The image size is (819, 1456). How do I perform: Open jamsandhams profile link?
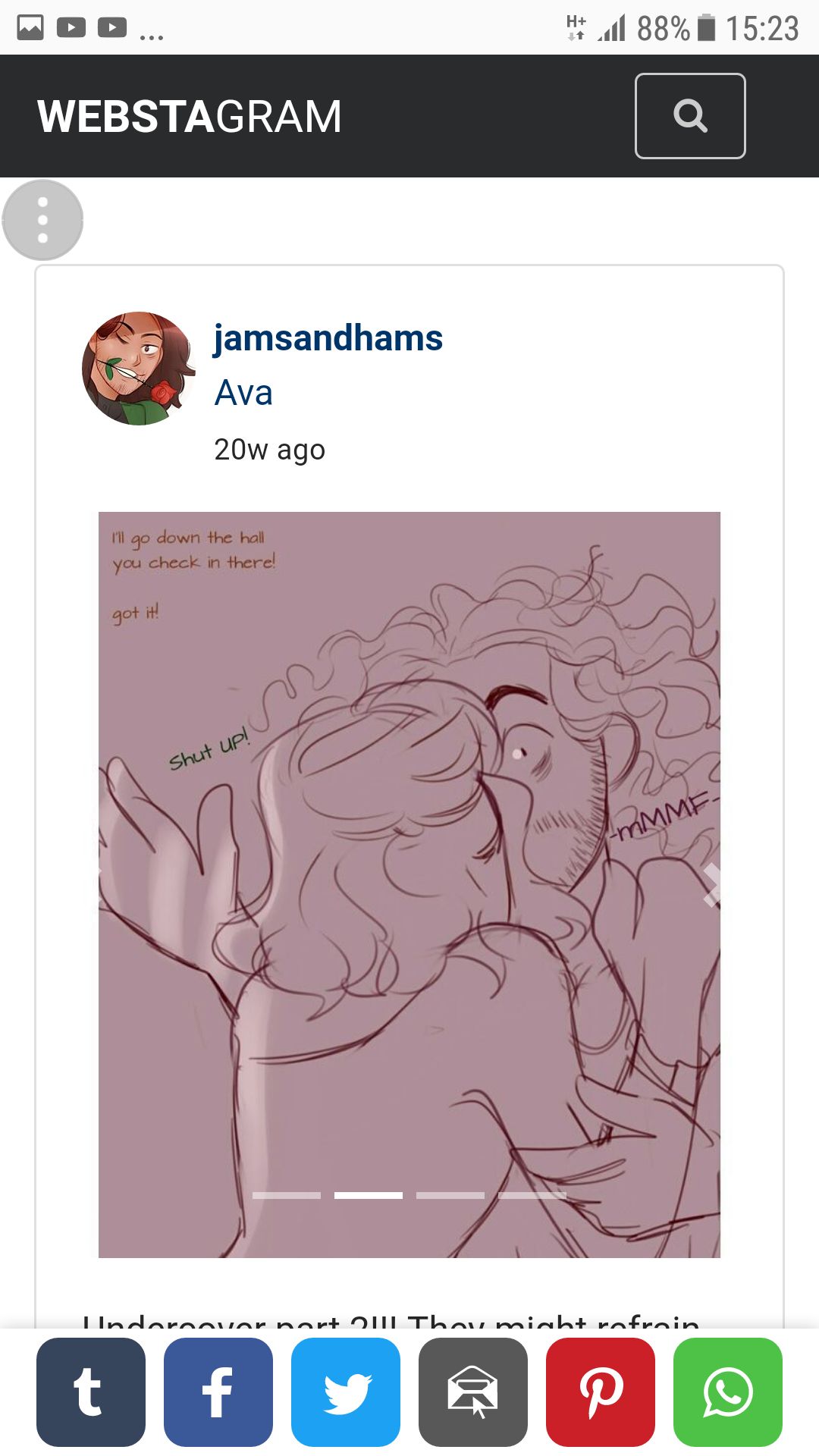click(328, 338)
